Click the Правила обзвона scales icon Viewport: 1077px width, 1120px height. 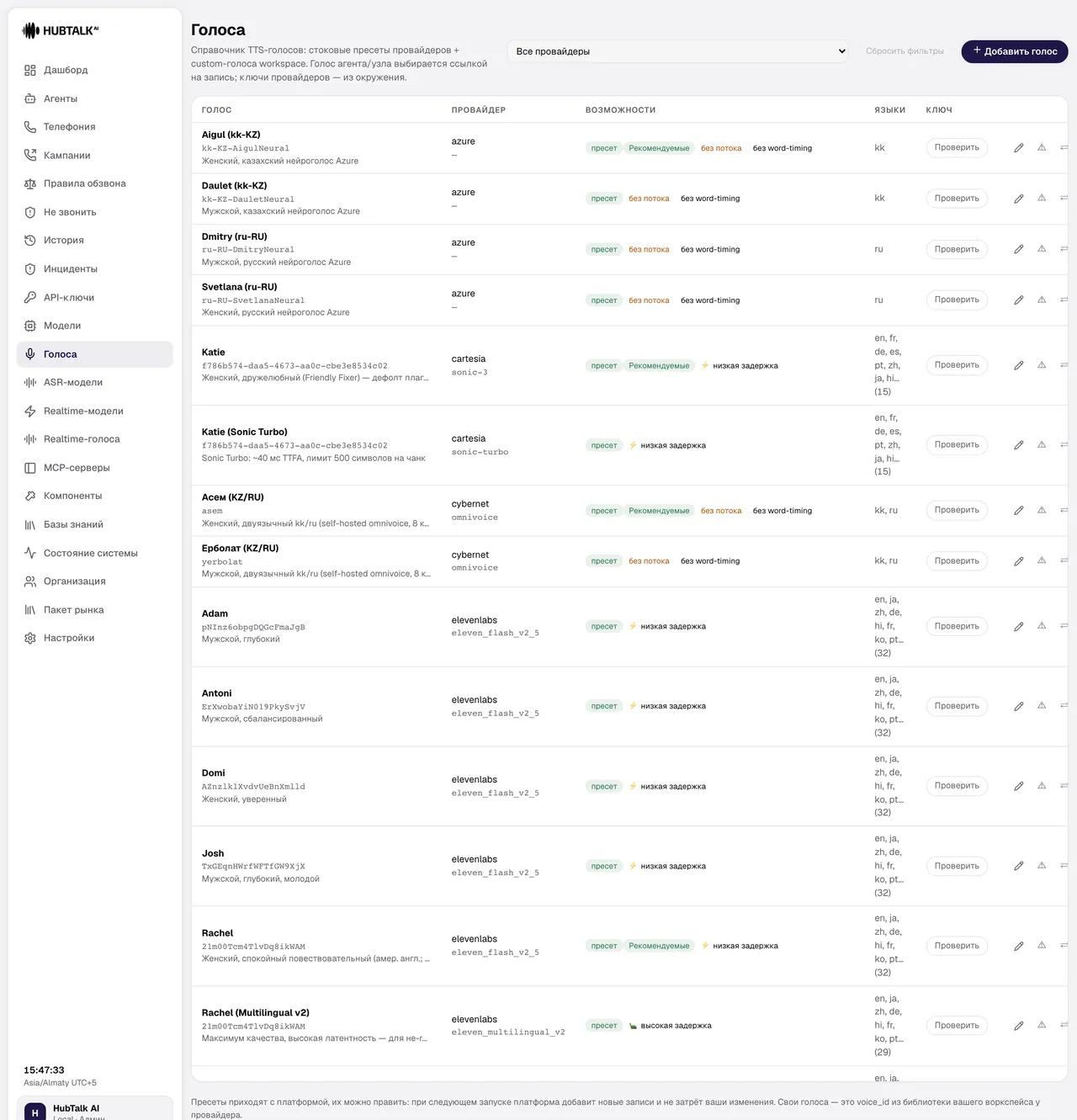[30, 183]
